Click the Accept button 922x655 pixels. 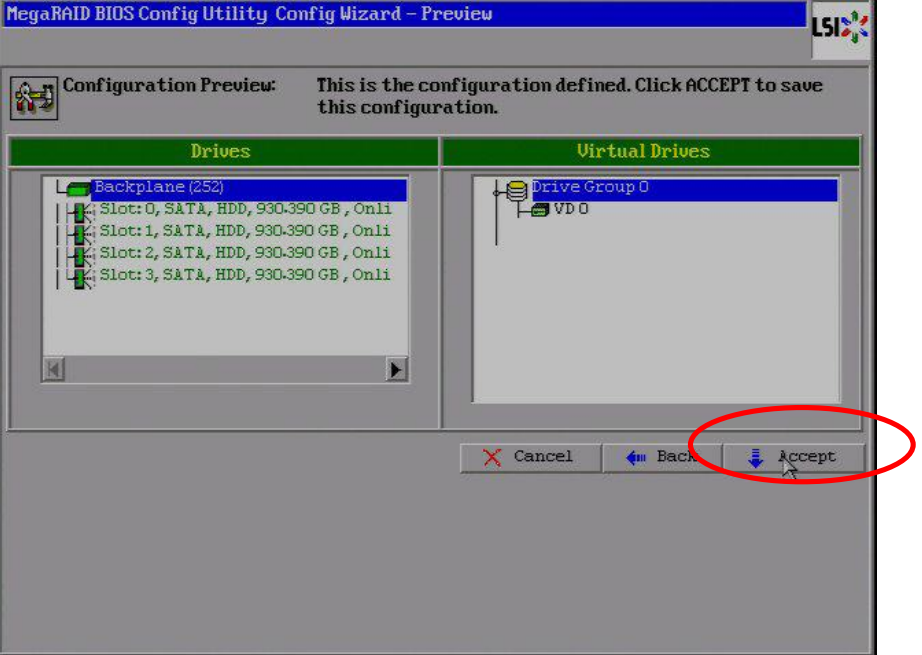[x=794, y=457]
